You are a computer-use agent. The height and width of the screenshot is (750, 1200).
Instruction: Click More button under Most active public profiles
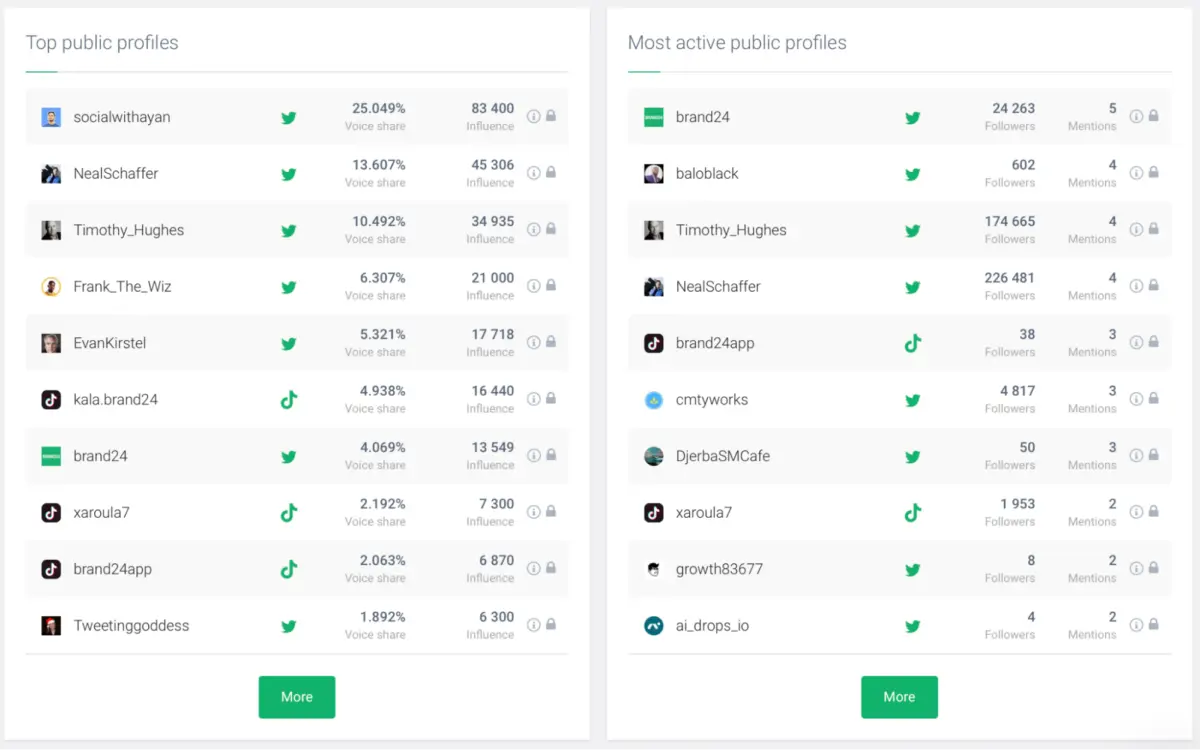[x=899, y=697]
